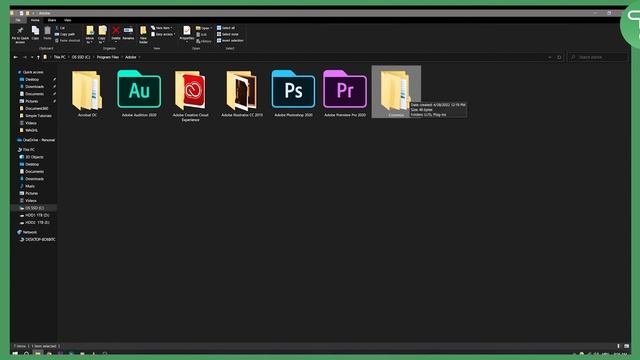Open the Copy to dropdown
Image resolution: width=640 pixels, height=360 pixels.
102,35
